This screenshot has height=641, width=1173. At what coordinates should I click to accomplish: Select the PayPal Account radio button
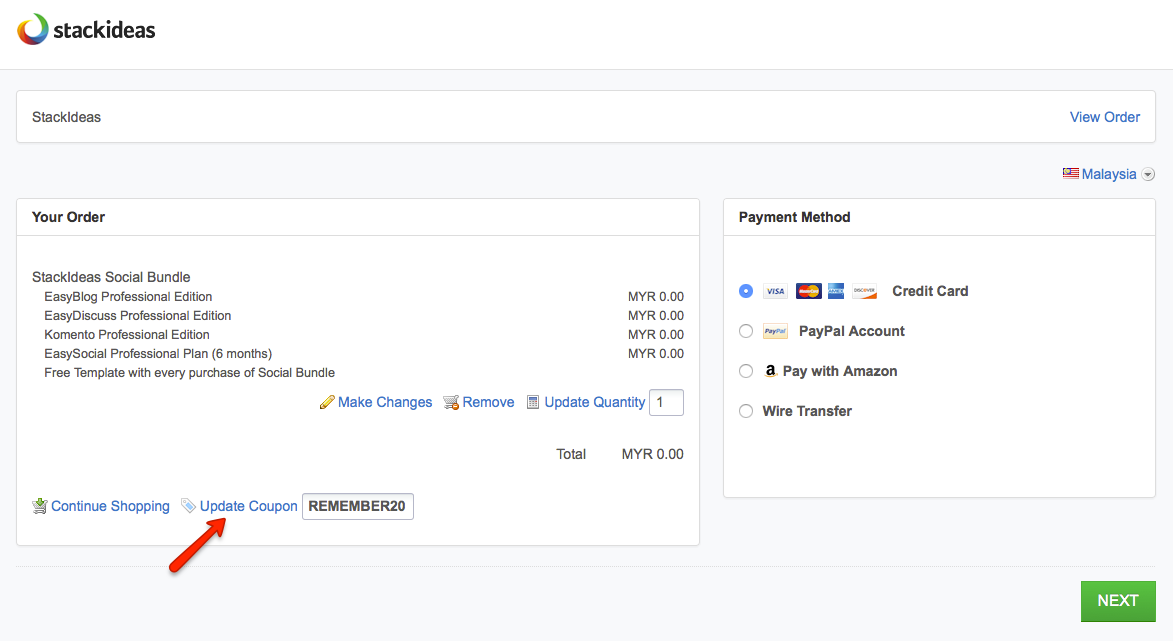click(x=746, y=331)
